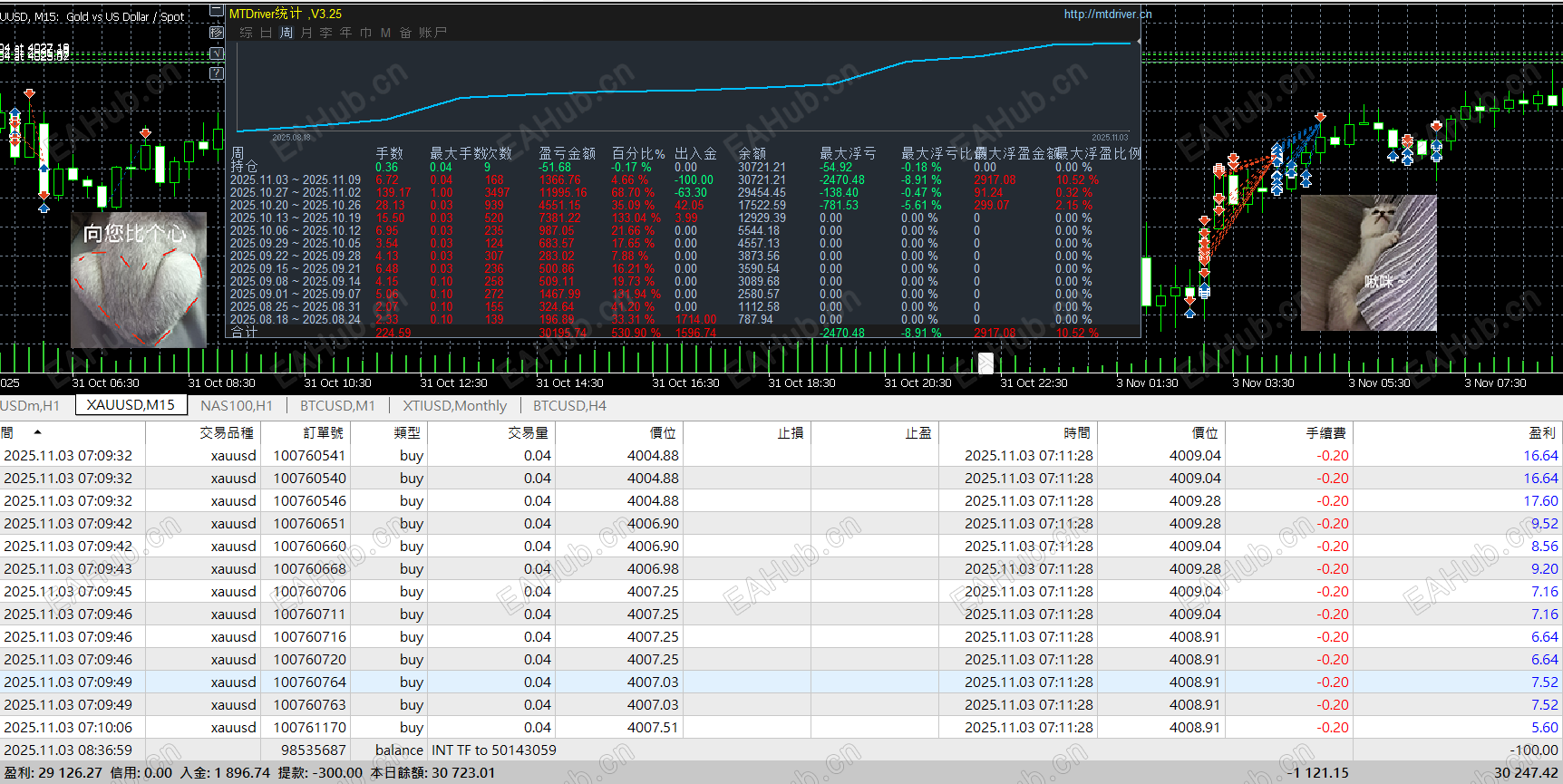1563x784 pixels.
Task: Select order 100760764 row
Action: 309,682
